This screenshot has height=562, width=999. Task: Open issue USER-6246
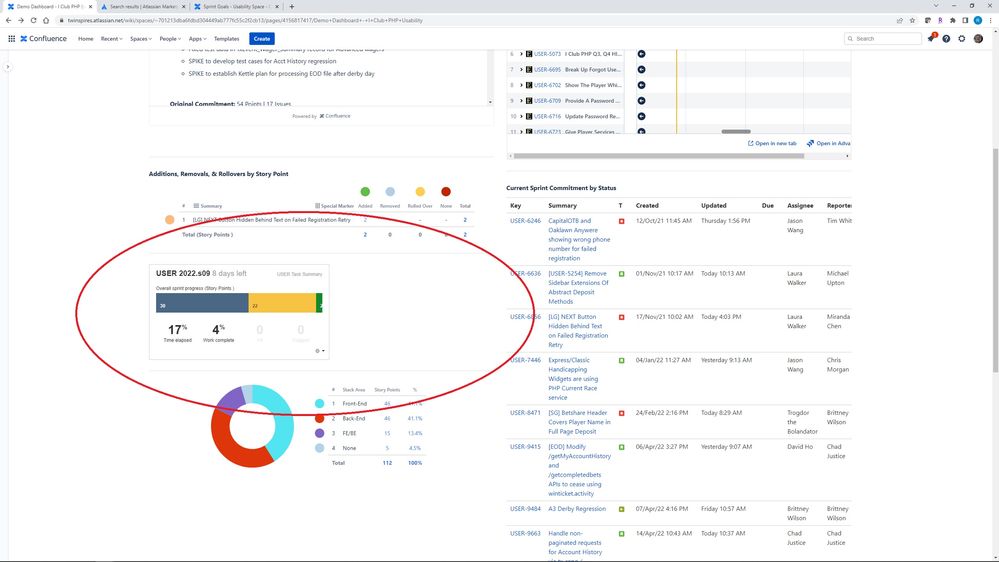click(x=525, y=221)
